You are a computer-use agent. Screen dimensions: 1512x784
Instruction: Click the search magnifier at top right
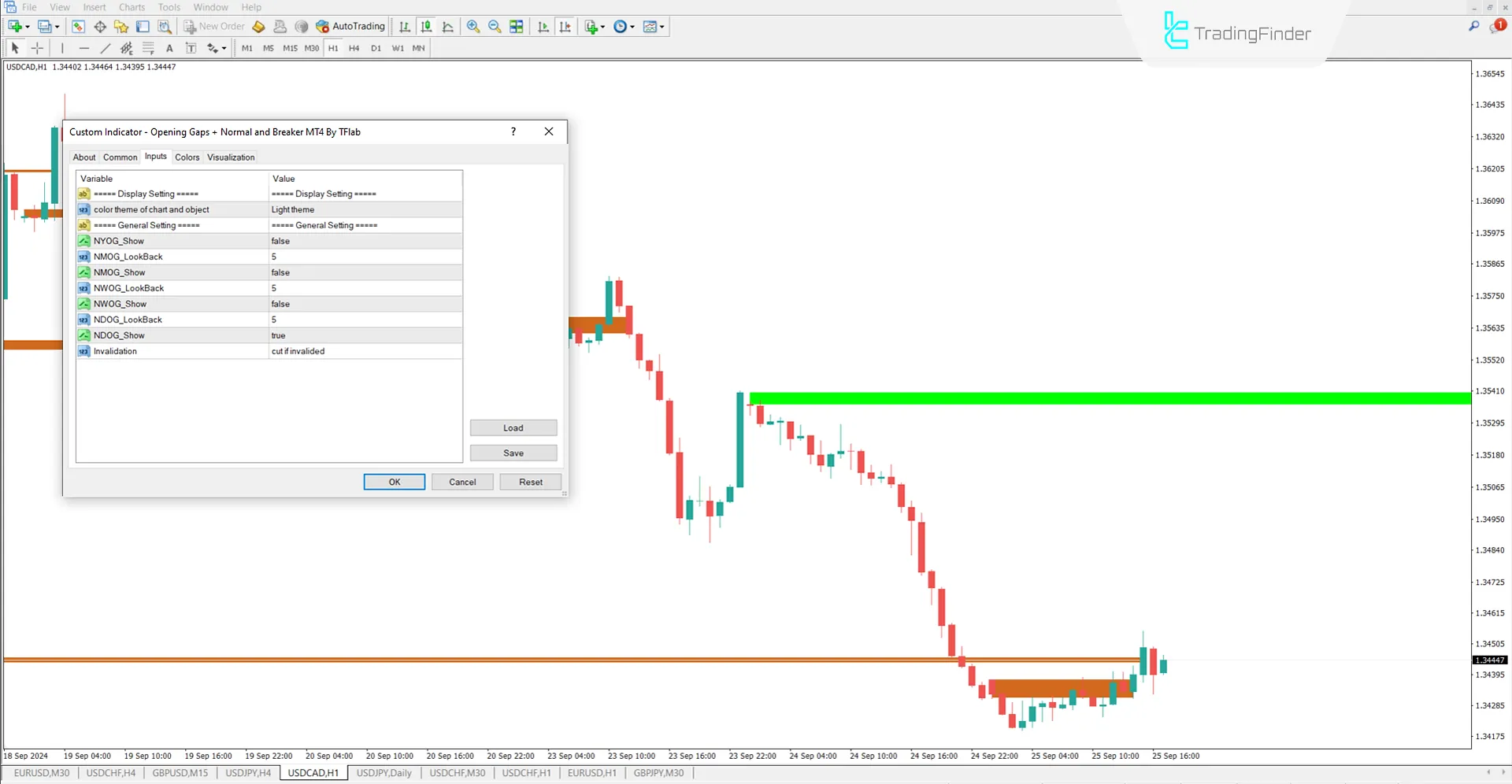tap(1473, 26)
